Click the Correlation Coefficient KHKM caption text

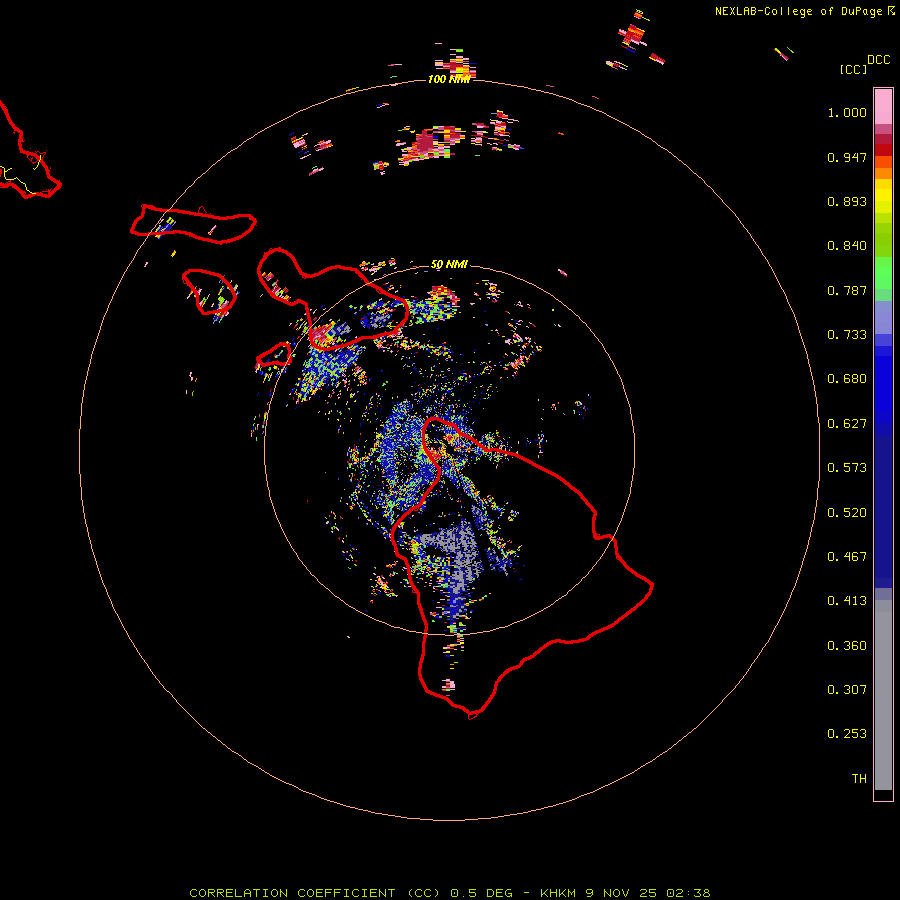[450, 893]
